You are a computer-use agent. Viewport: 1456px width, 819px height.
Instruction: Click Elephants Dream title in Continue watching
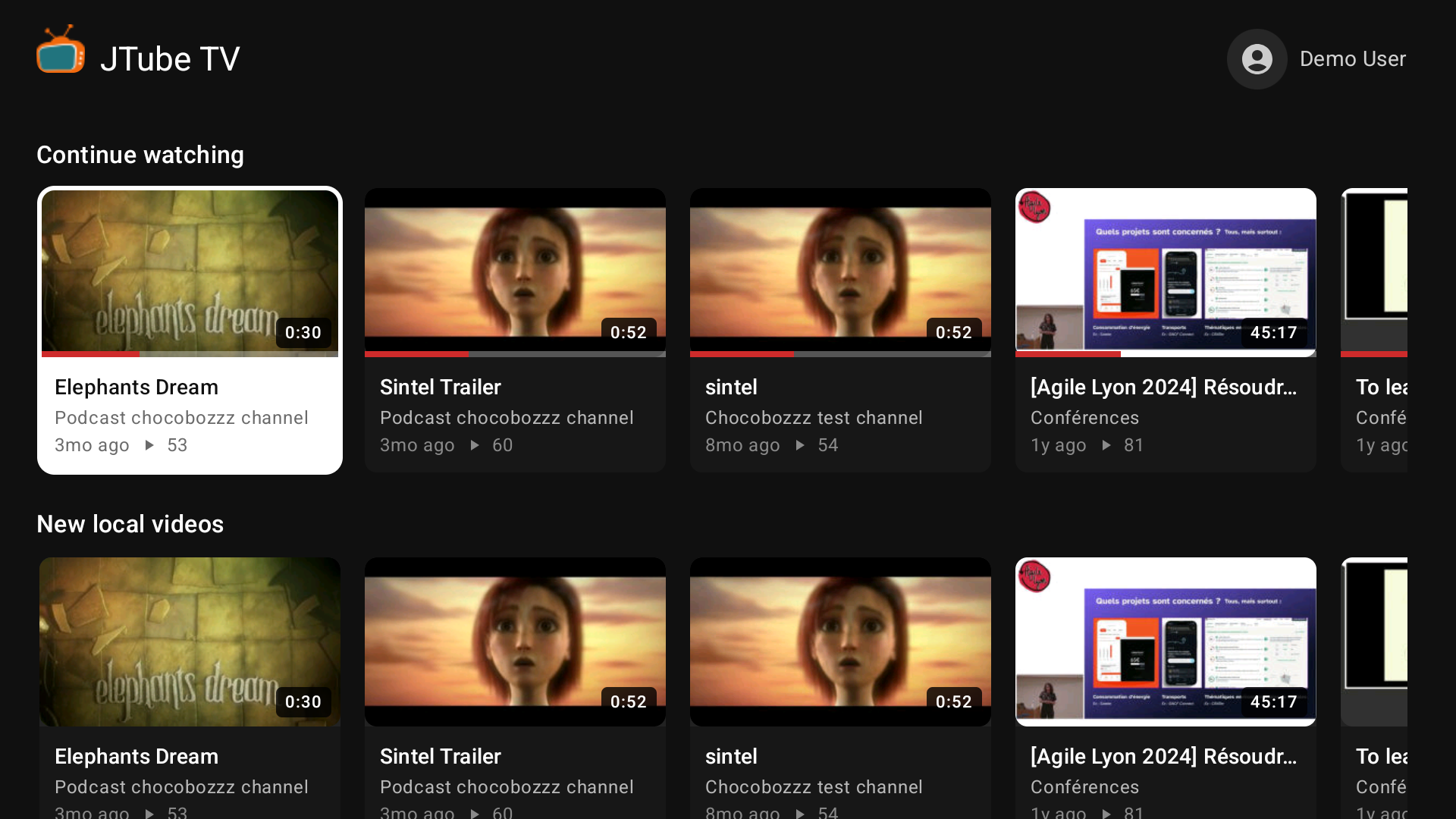pyautogui.click(x=136, y=388)
